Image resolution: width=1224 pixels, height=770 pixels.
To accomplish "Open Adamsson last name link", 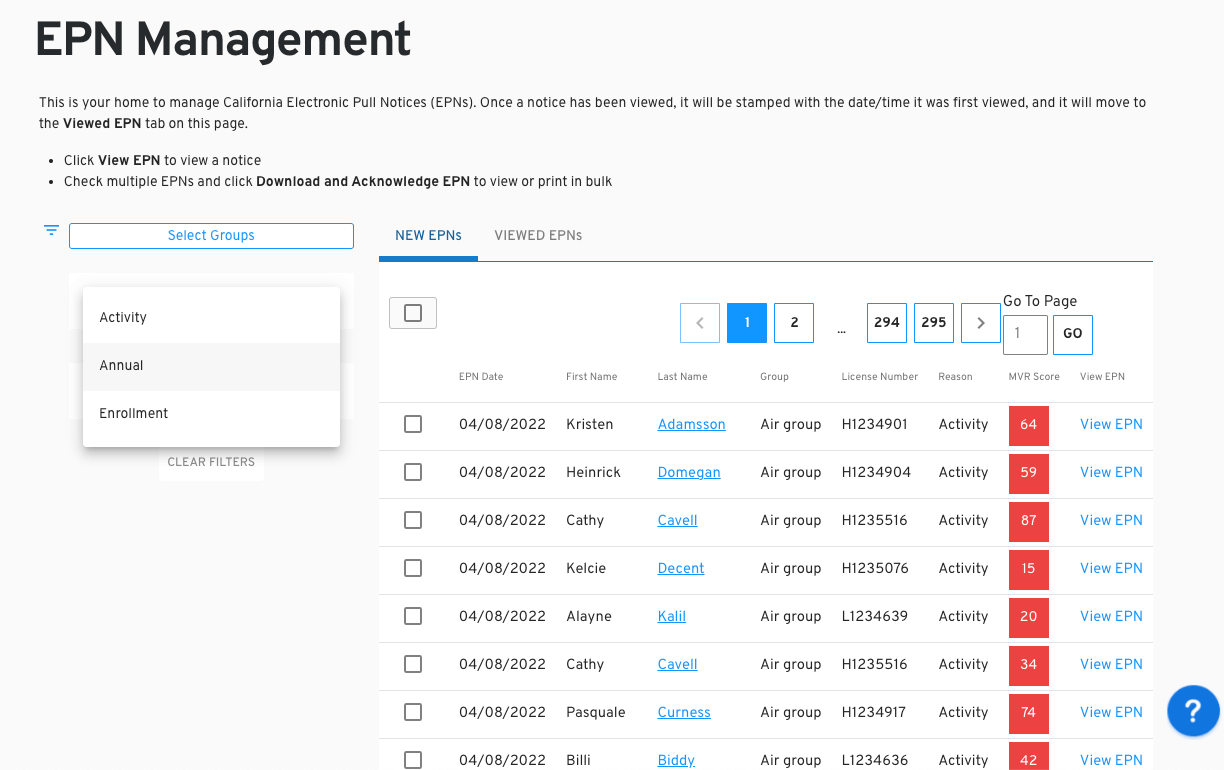I will [x=692, y=424].
